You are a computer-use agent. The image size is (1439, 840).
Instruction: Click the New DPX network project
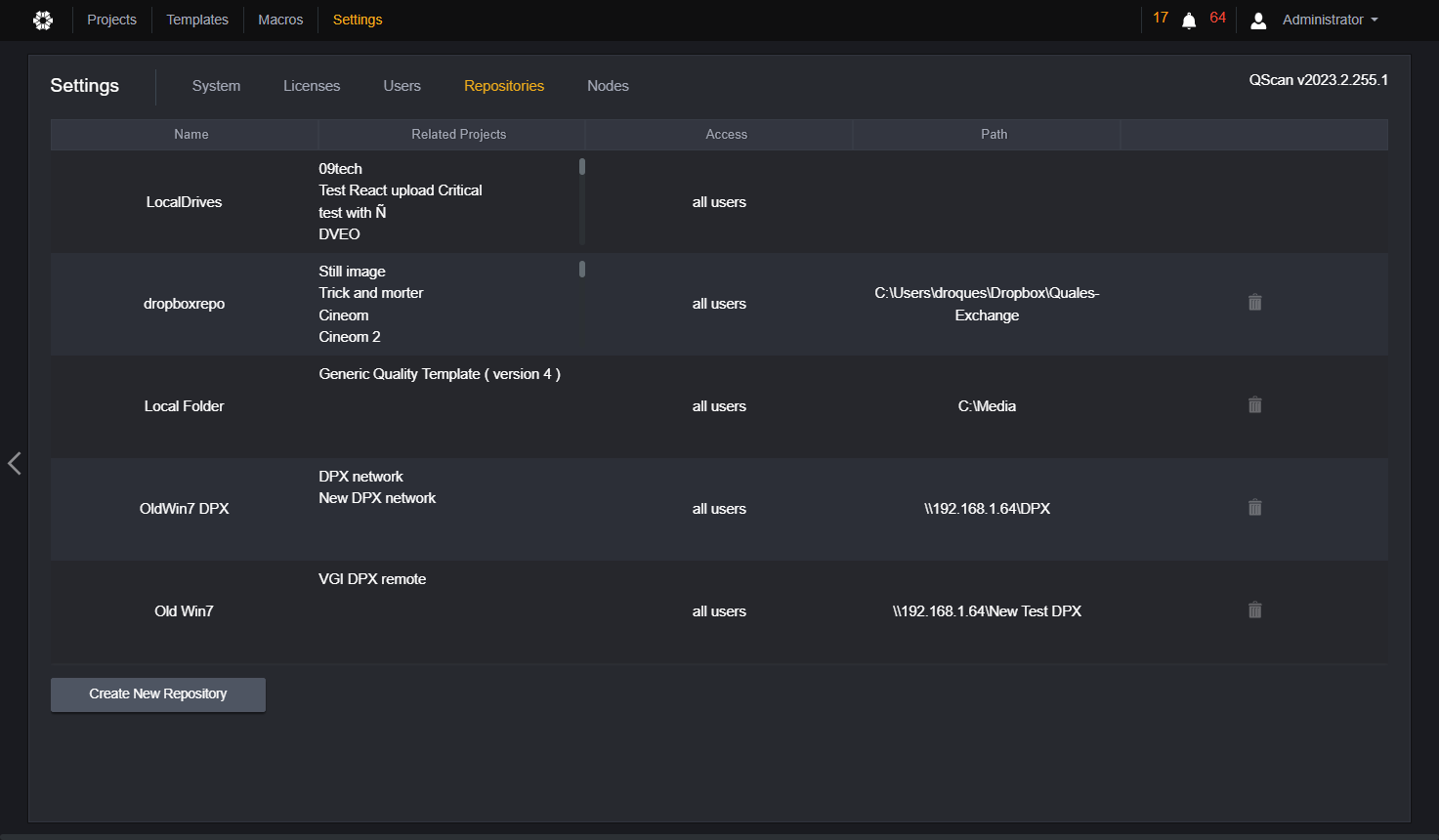pyautogui.click(x=377, y=498)
